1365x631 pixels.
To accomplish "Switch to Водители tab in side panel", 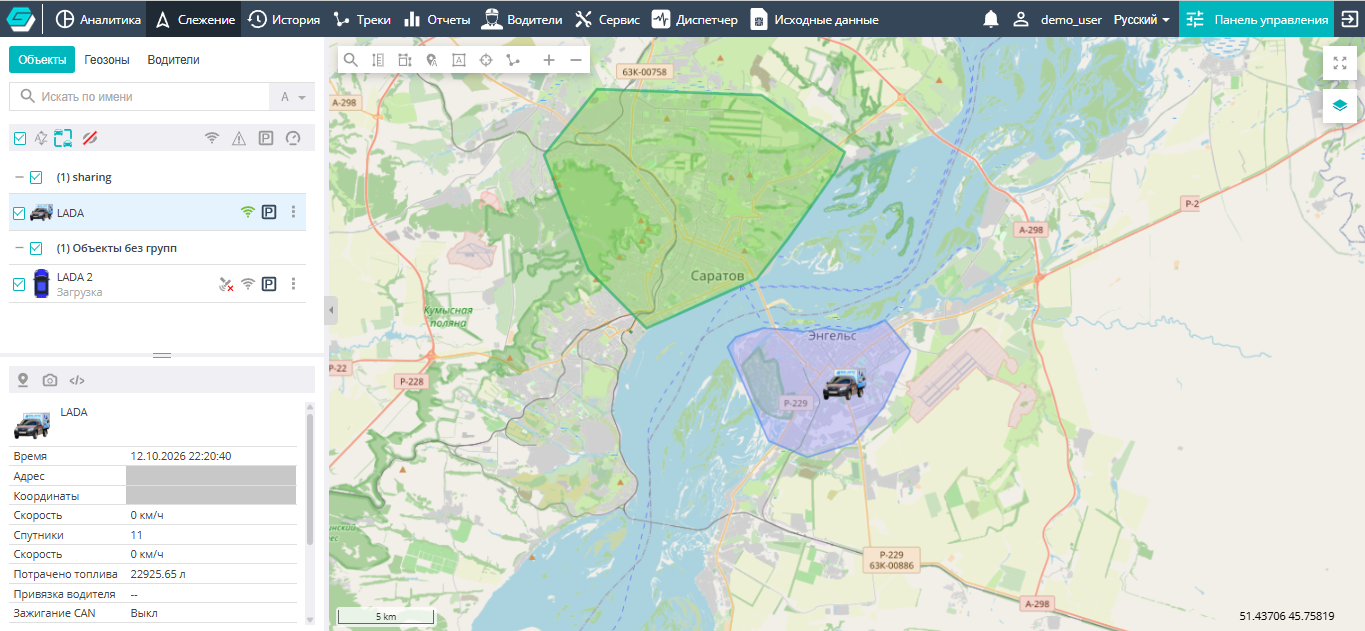I will (173, 60).
